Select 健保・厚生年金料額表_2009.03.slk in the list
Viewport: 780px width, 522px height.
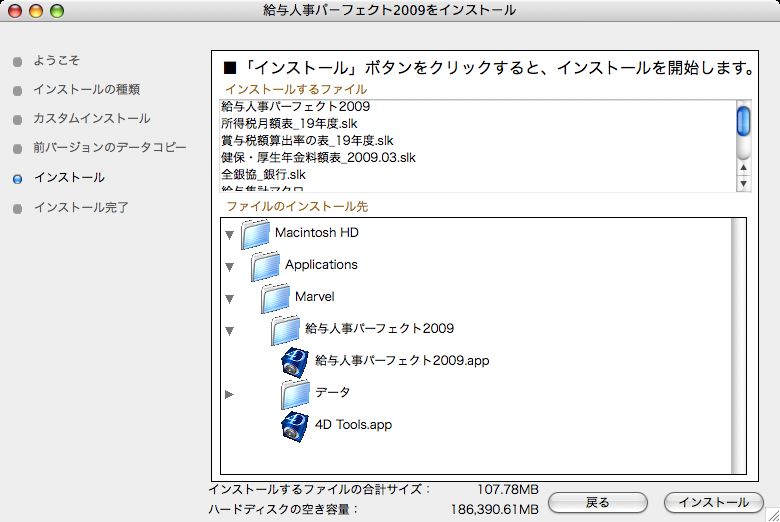click(318, 157)
